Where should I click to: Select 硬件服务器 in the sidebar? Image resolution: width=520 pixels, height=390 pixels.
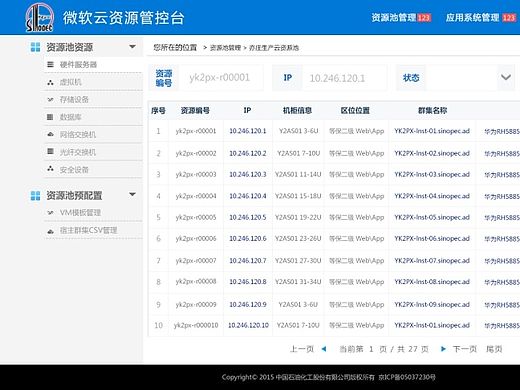click(78, 64)
